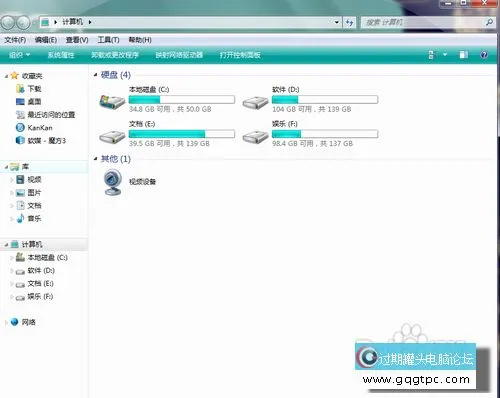Collapse the 收藏夹 tree section
This screenshot has width=500, height=398.
tap(6, 76)
